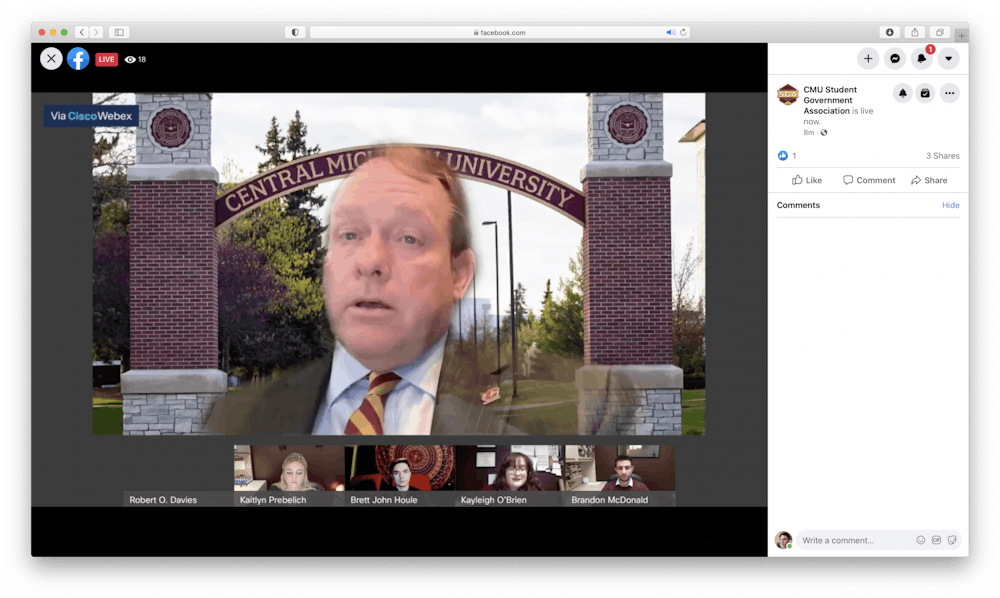1000x598 pixels.
Task: Share the live video
Action: click(929, 180)
